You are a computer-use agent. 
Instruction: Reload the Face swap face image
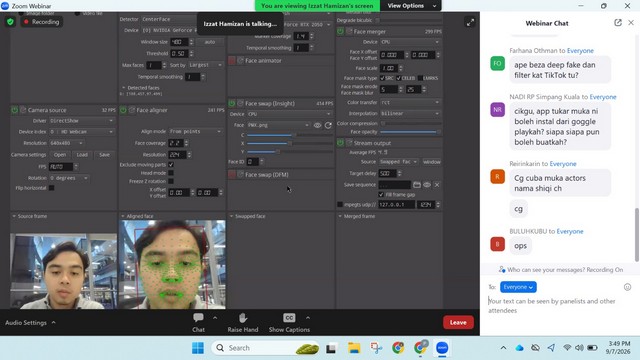328,125
